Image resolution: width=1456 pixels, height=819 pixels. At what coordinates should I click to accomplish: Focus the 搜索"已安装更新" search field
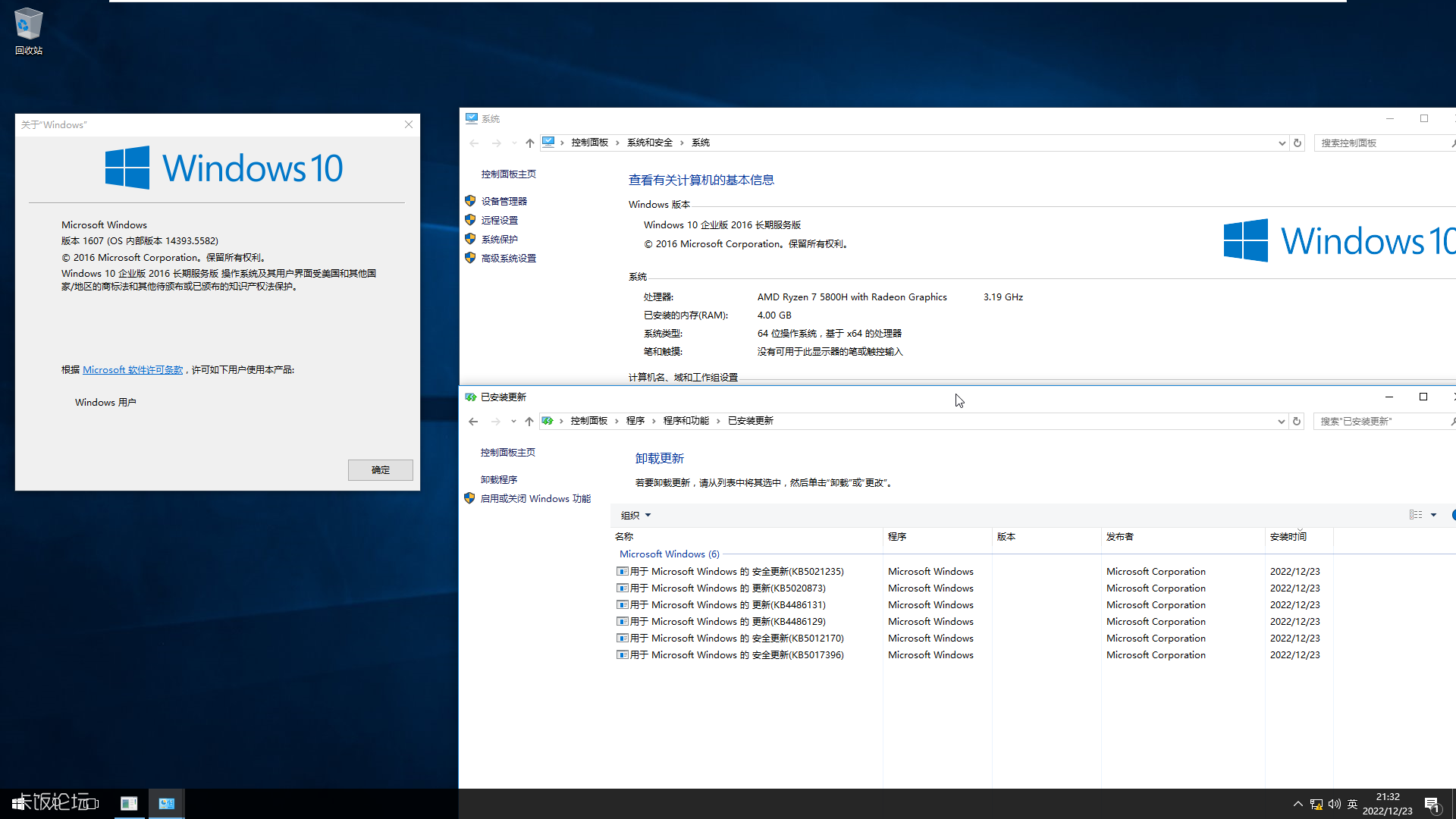pyautogui.click(x=1383, y=422)
